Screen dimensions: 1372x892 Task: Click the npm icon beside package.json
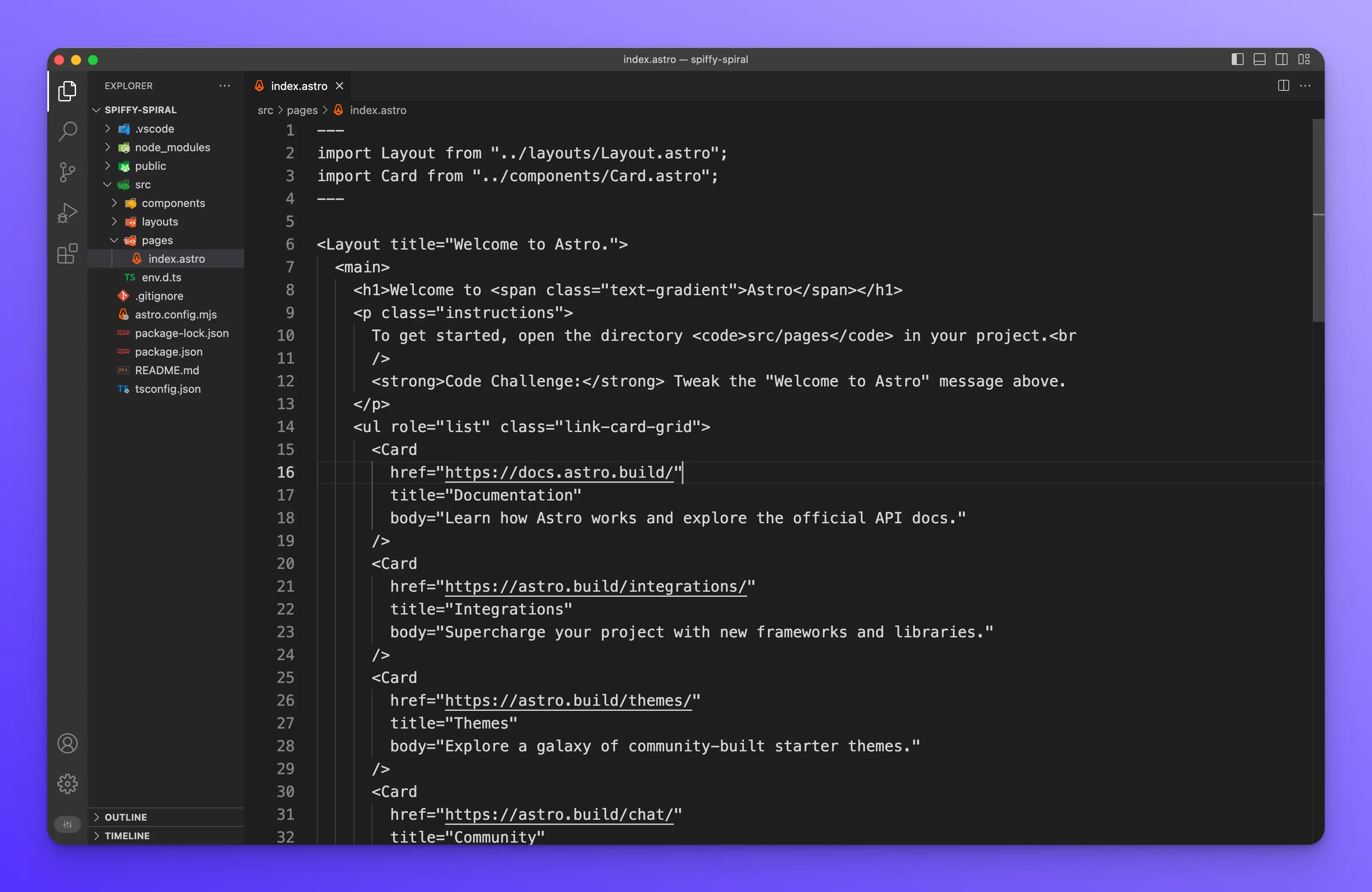click(123, 351)
